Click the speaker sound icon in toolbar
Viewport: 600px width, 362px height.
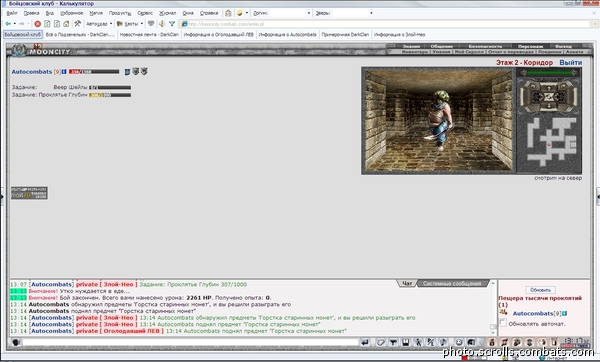[x=162, y=24]
